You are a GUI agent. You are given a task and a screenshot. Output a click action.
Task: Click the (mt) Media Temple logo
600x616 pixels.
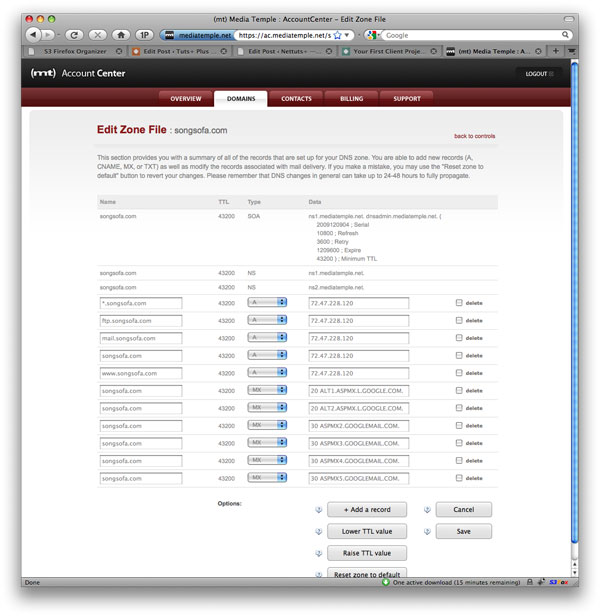[43, 73]
